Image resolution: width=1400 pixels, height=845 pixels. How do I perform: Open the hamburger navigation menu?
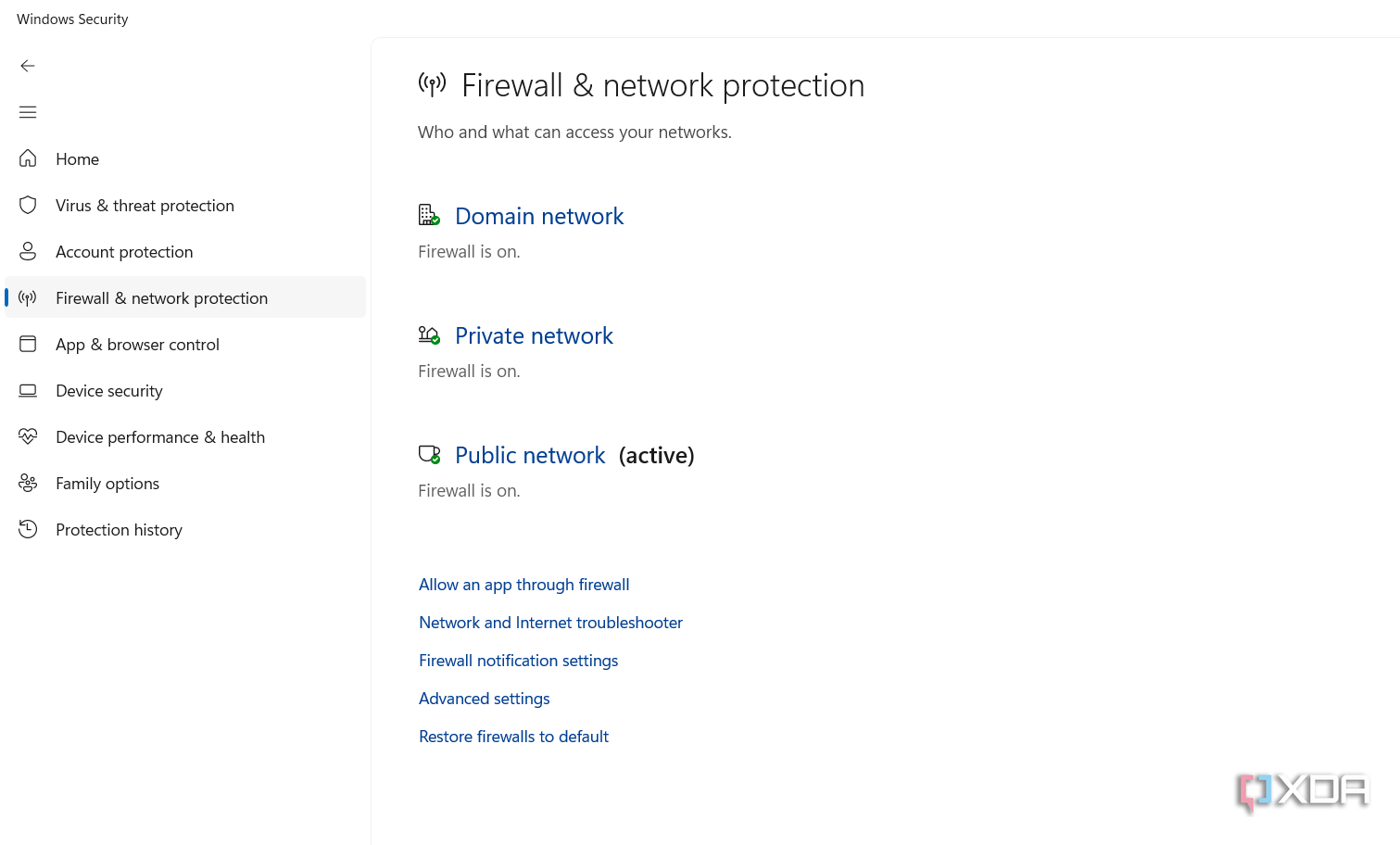[28, 112]
